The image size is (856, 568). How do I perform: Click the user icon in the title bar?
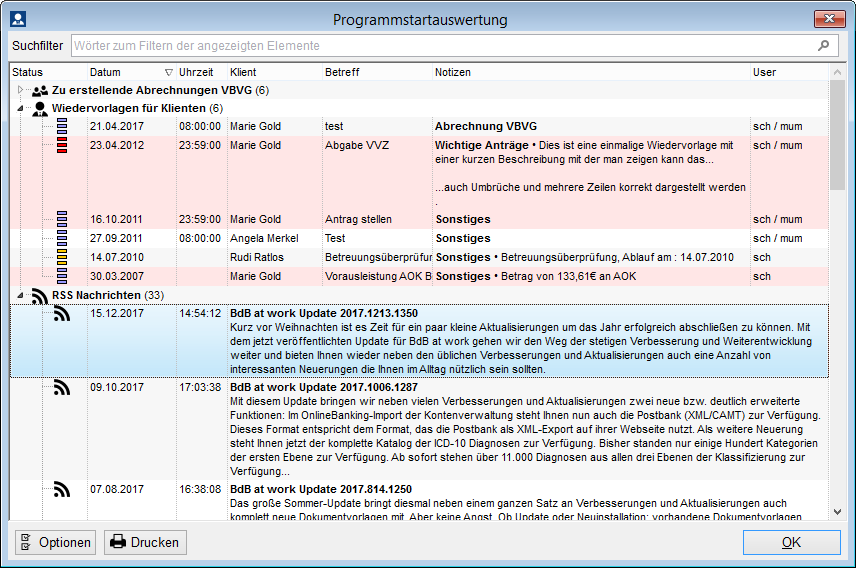coord(18,19)
